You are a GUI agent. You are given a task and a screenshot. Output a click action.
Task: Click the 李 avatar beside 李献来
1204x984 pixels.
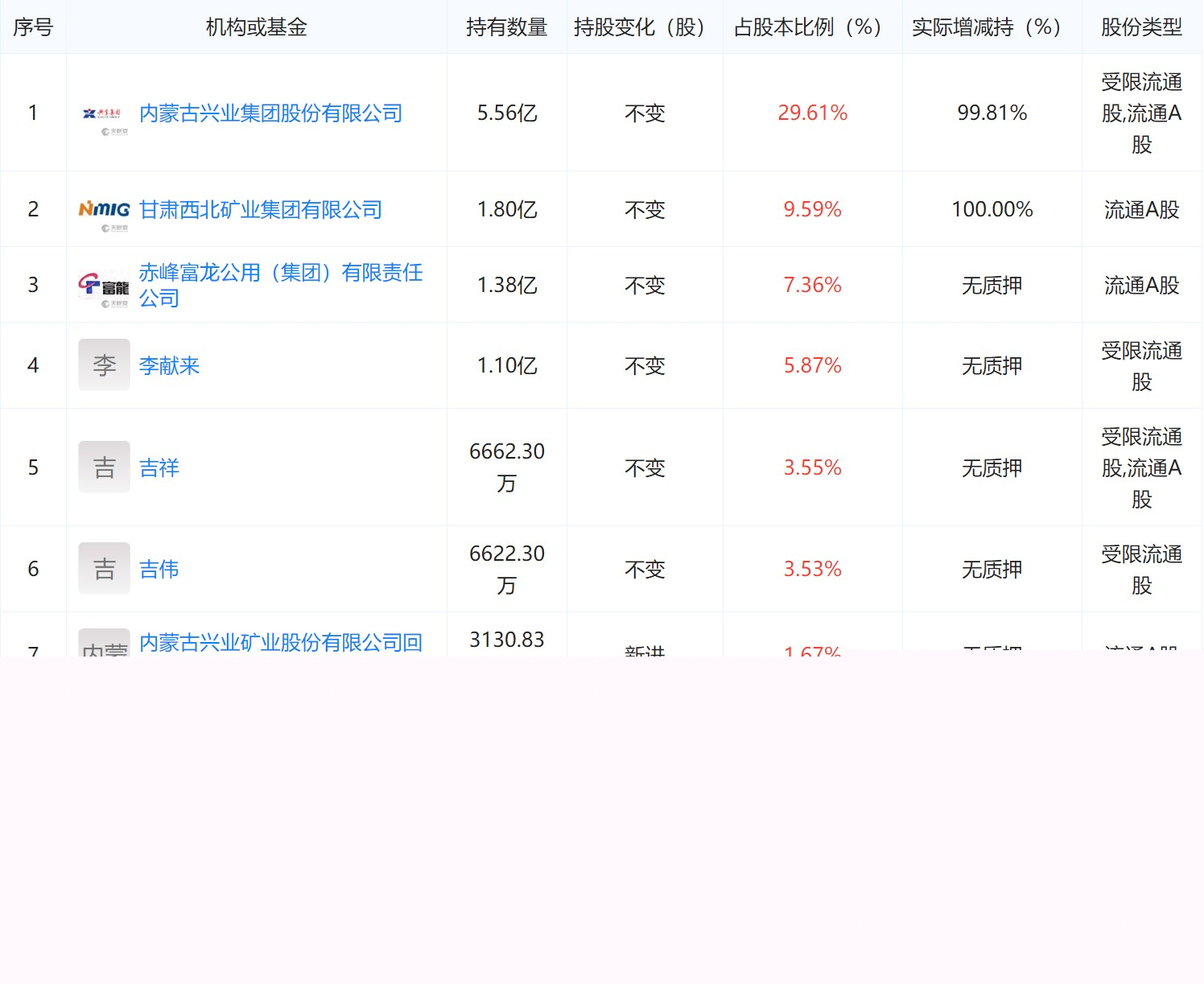point(104,365)
